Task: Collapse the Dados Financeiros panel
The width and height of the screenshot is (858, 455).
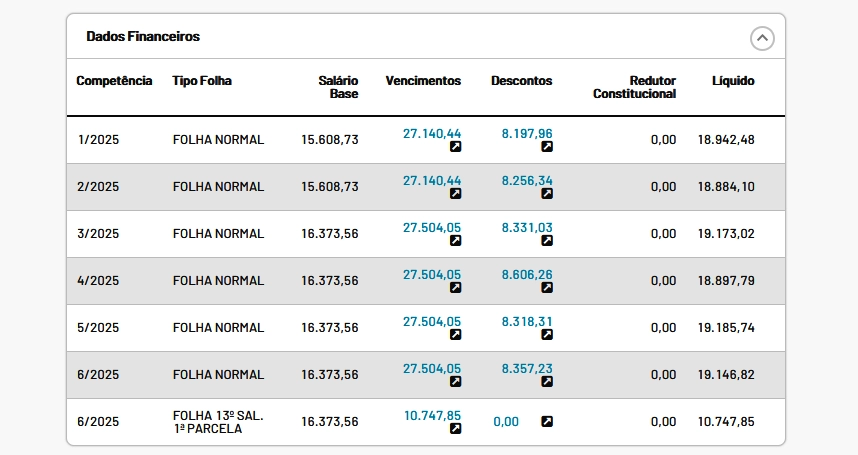Action: pyautogui.click(x=762, y=38)
